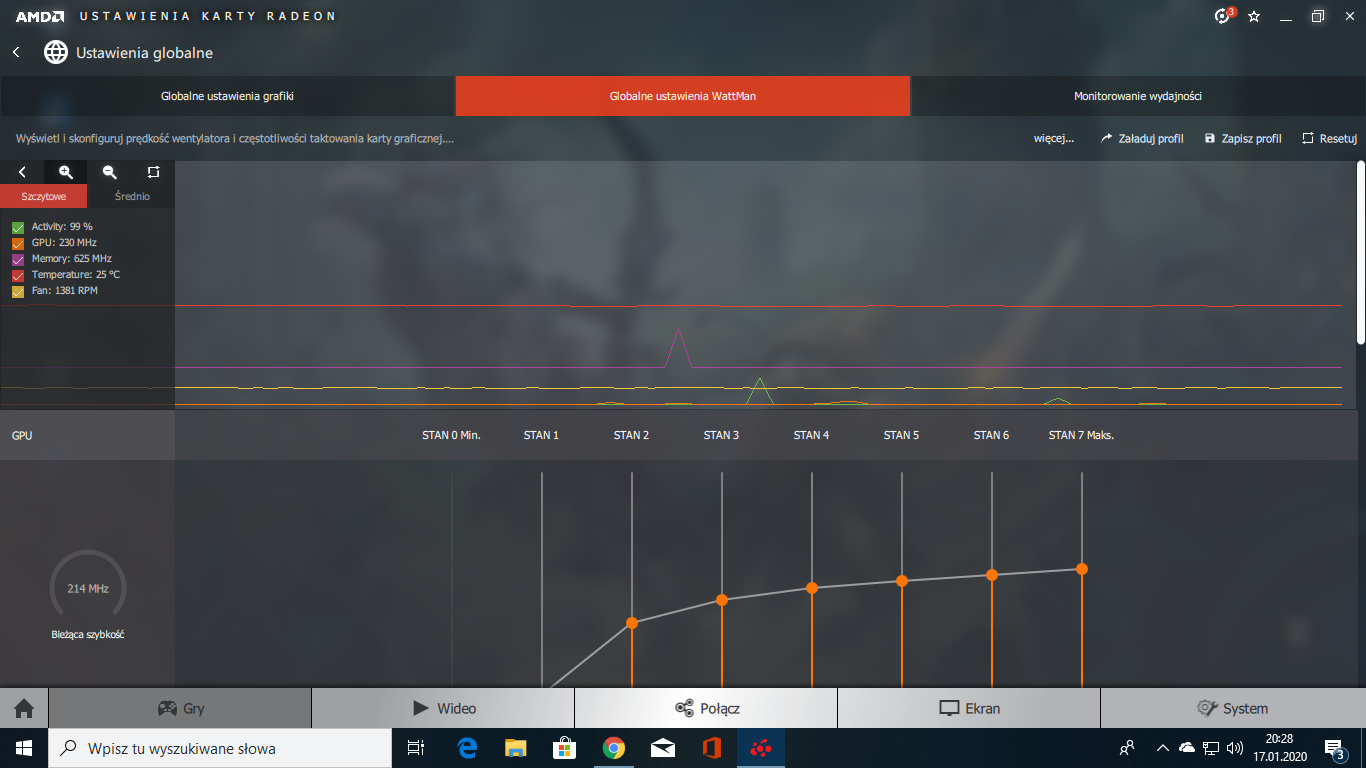
Task: Click Załaduj profil button
Action: (1142, 139)
